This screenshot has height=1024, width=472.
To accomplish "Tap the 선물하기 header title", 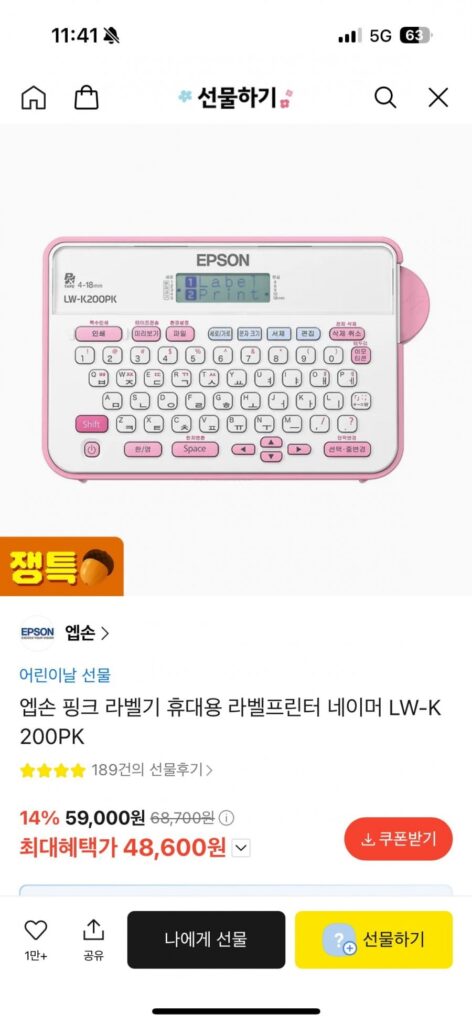I will point(236,98).
